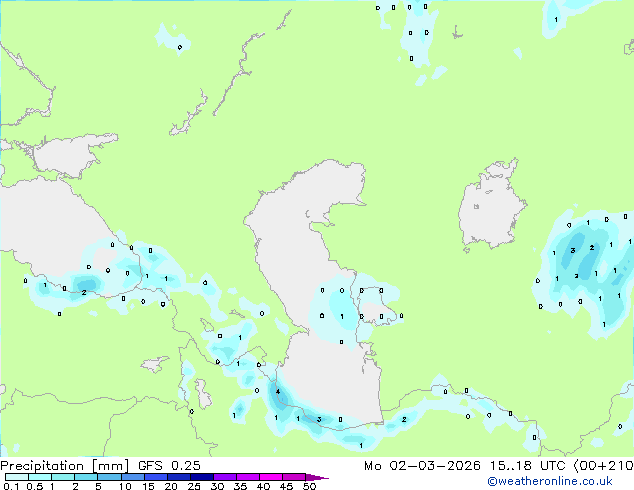Pick the 1 to 2 mm legend swatch
Image resolution: width=634 pixels, height=490 pixels.
tap(63, 477)
